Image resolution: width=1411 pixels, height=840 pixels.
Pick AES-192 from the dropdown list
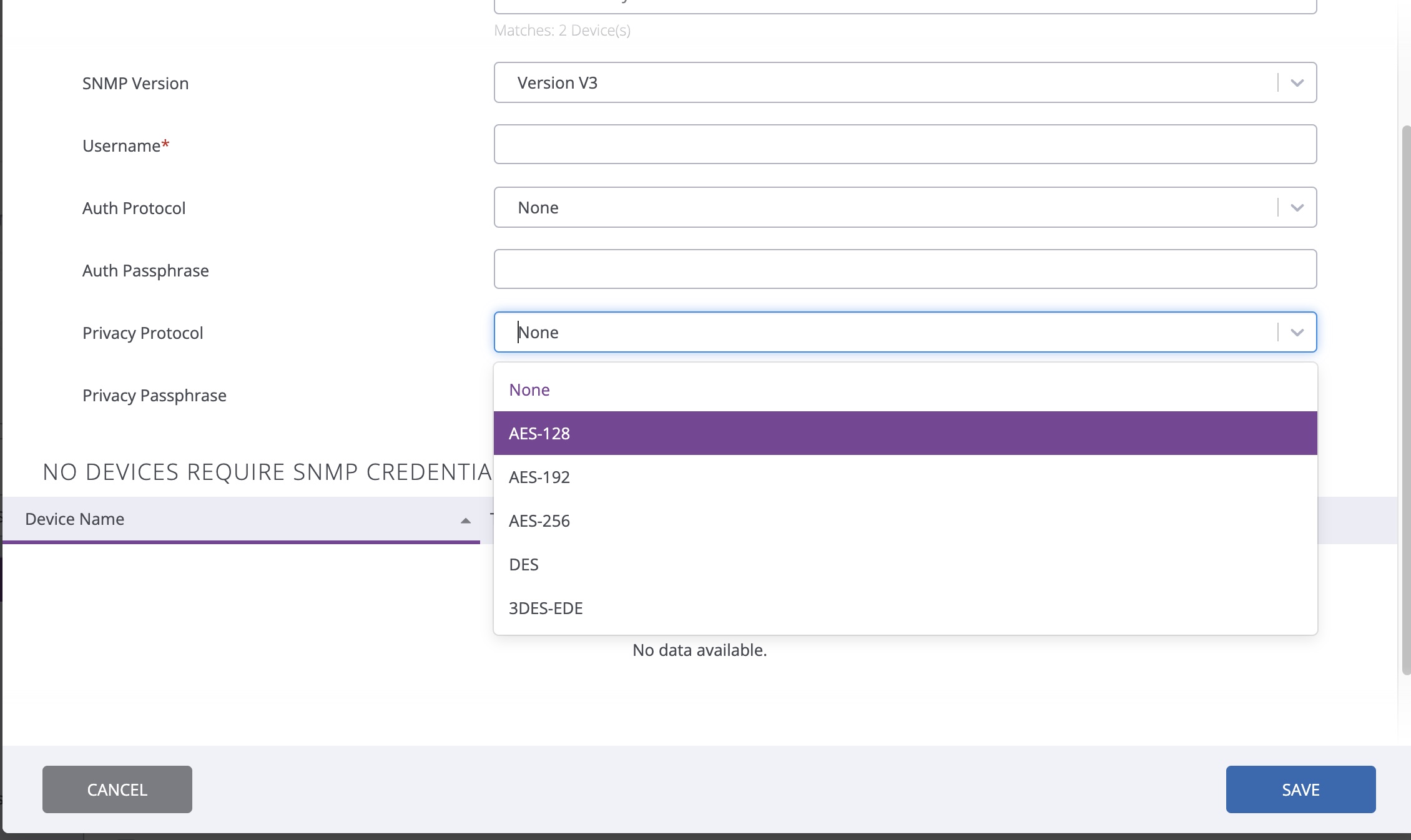[x=539, y=477]
